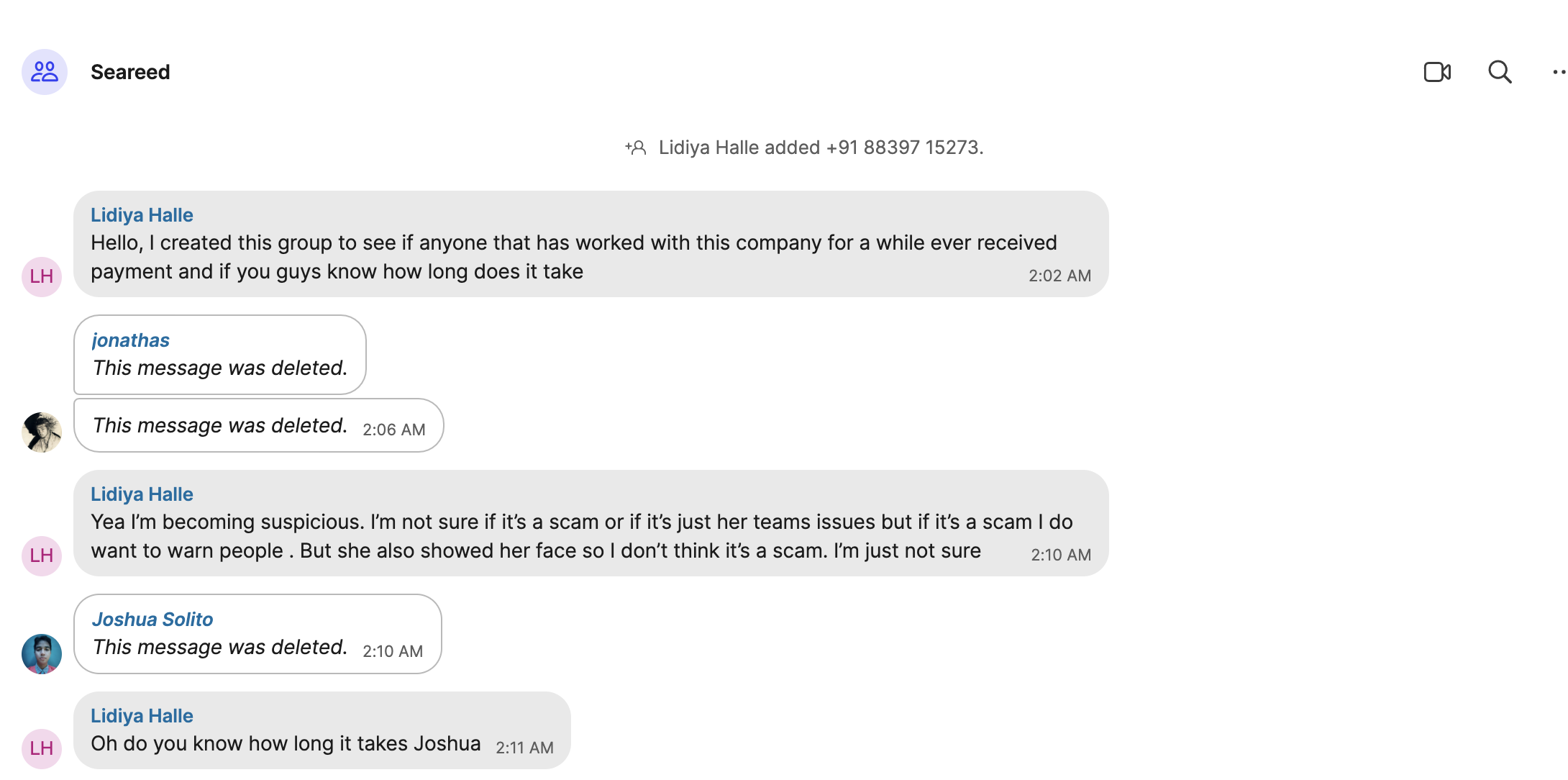
Task: Click the add-member icon beside Lidiya Halle added
Action: (636, 148)
